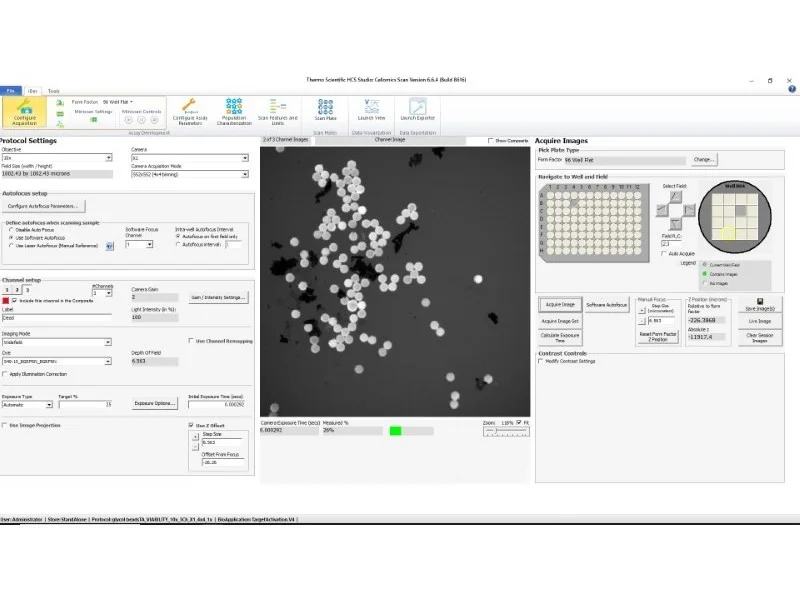Open Configure Assay Parameters
Screen dimensions: 800x600
191,112
